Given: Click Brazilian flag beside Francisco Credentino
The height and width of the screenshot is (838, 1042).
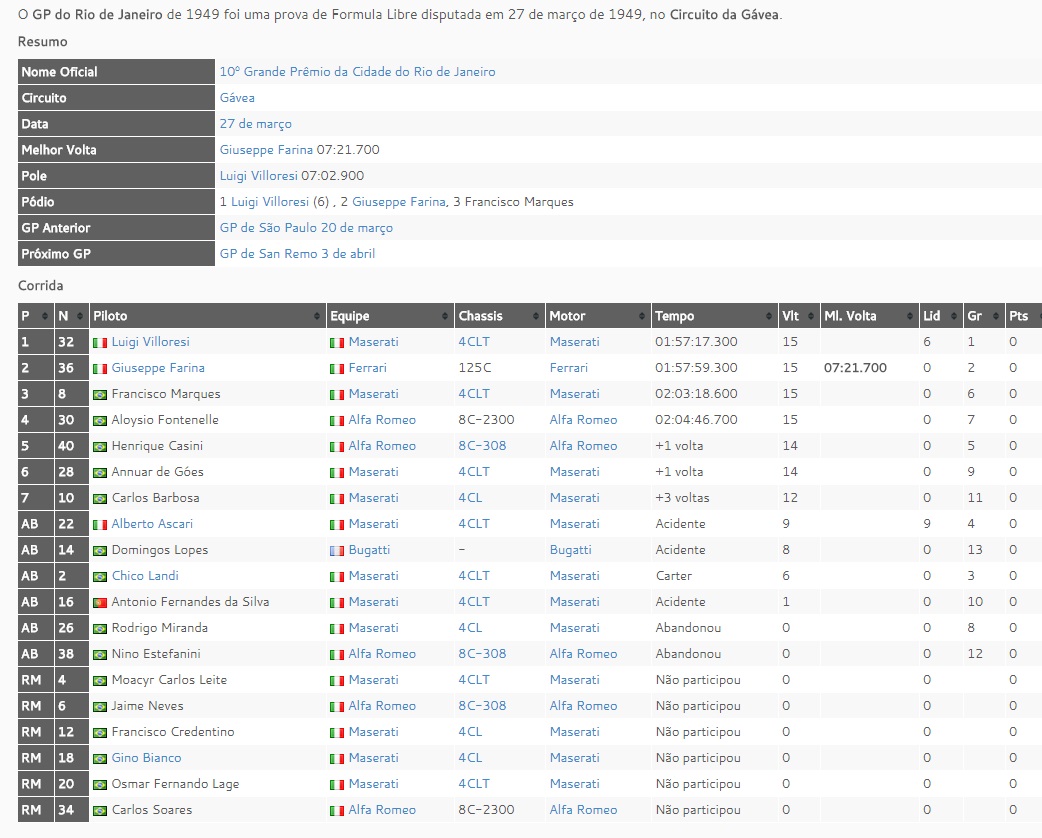Looking at the screenshot, I should click(x=100, y=732).
